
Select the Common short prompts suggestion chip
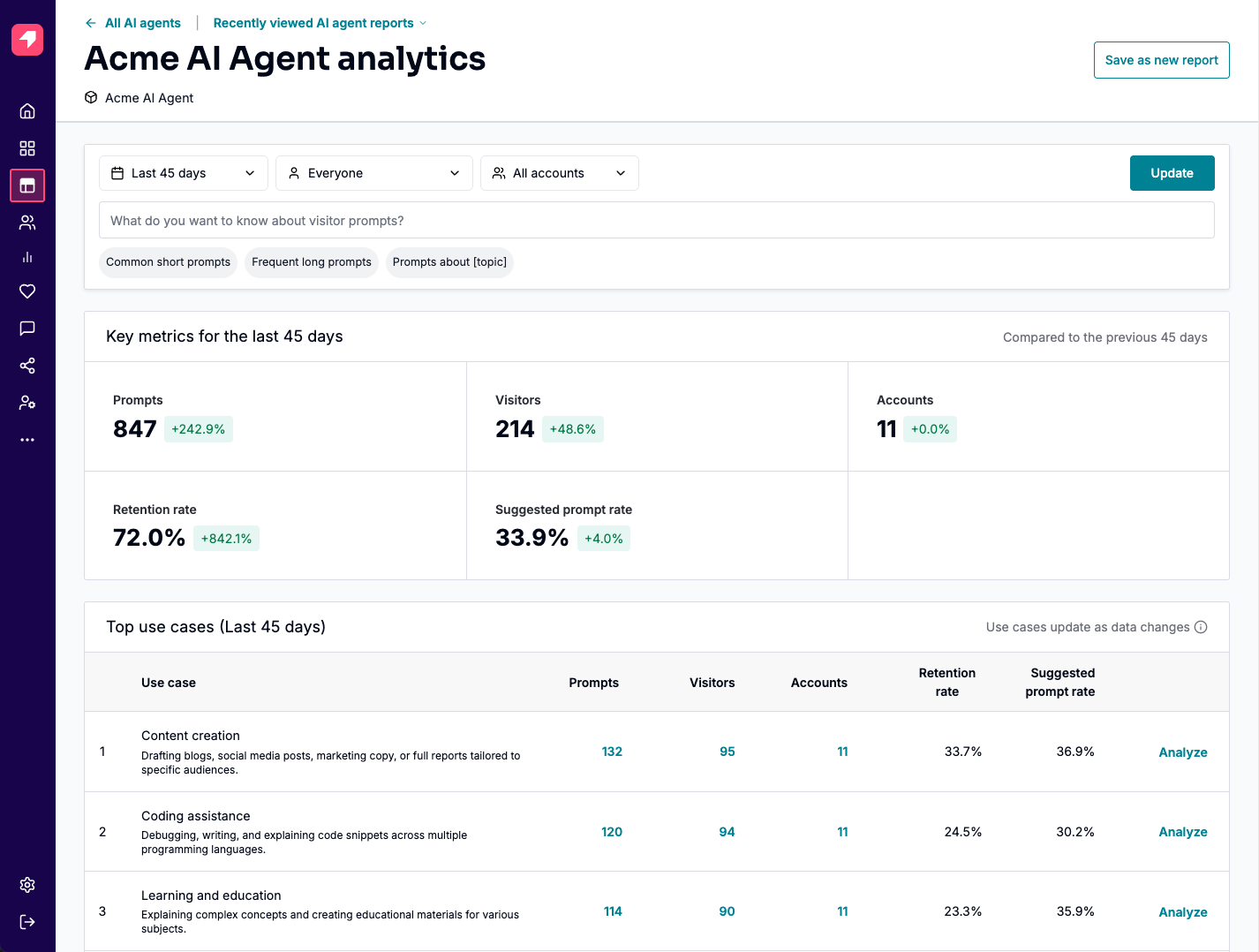click(x=168, y=262)
